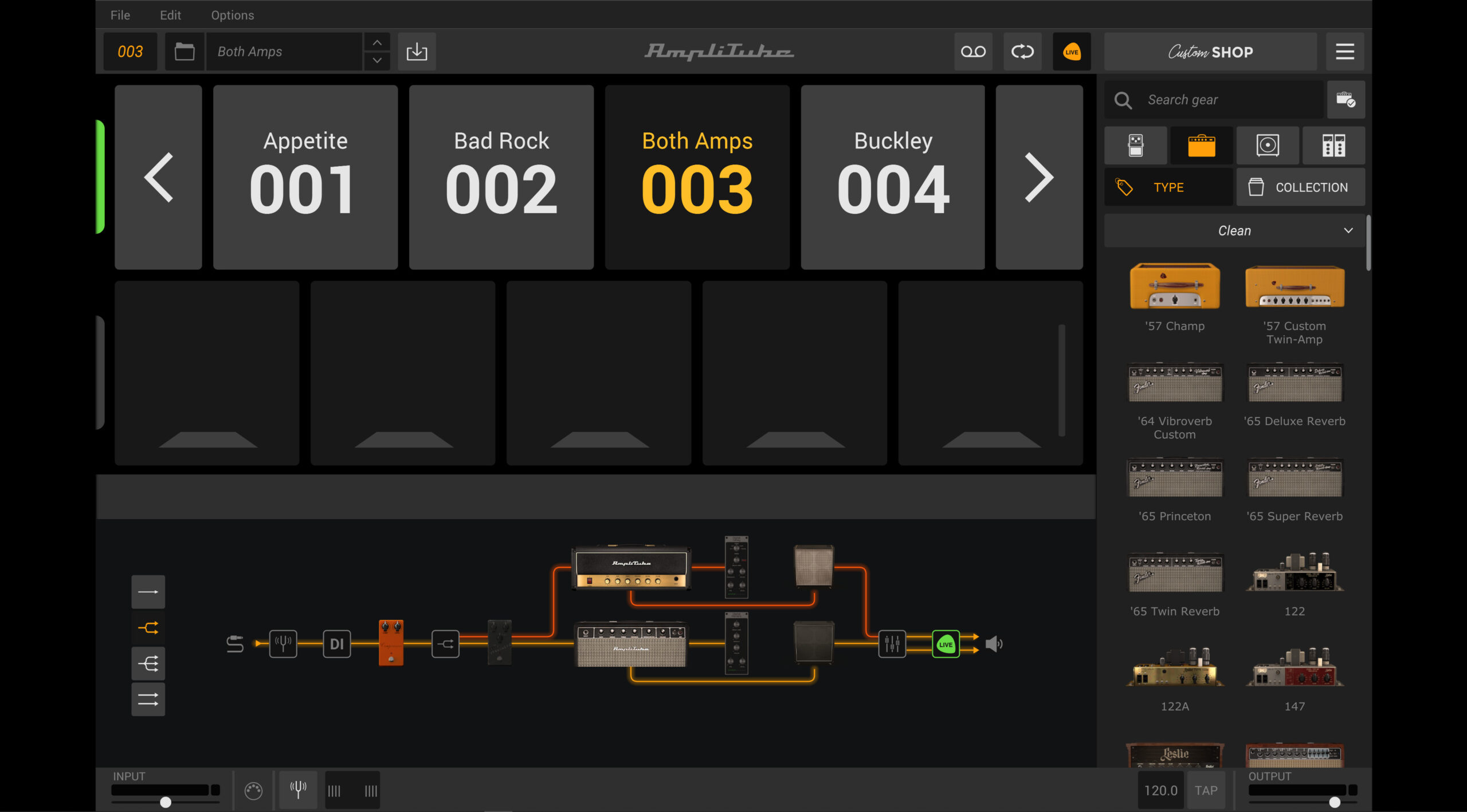Step to previous preset with up chevron
1467x812 pixels.
coord(376,43)
